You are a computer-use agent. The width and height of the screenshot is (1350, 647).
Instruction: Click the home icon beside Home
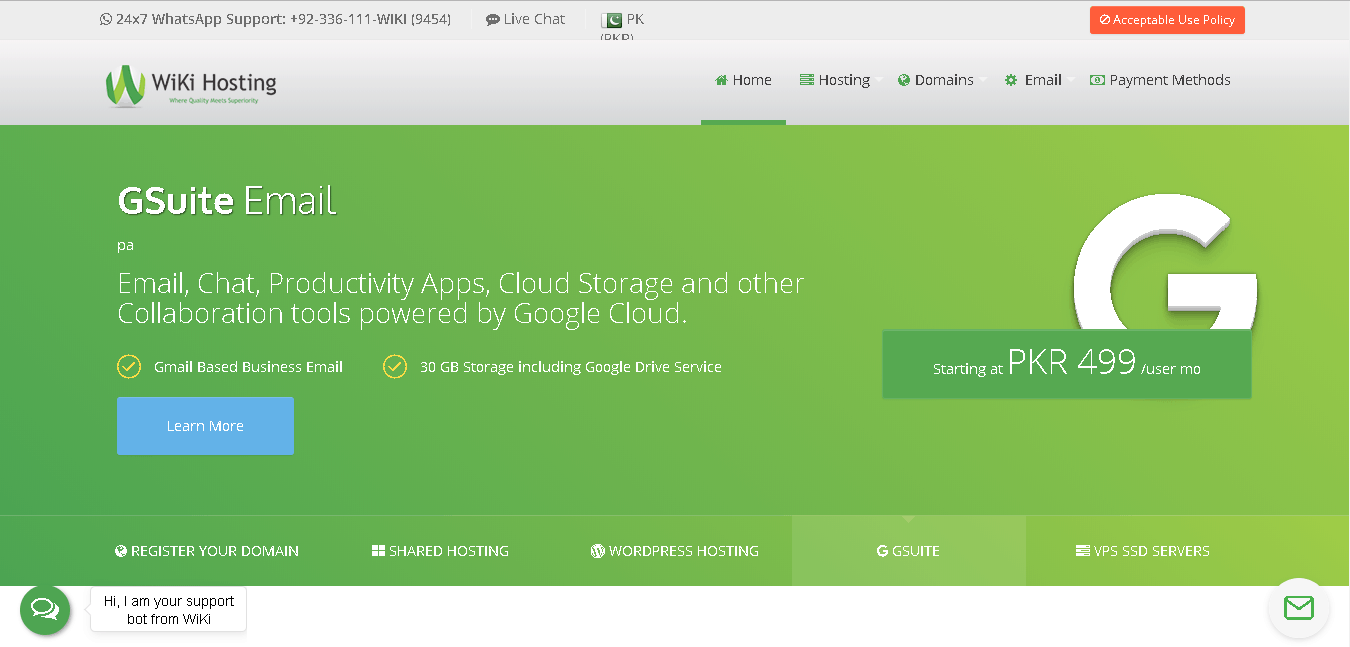point(721,80)
